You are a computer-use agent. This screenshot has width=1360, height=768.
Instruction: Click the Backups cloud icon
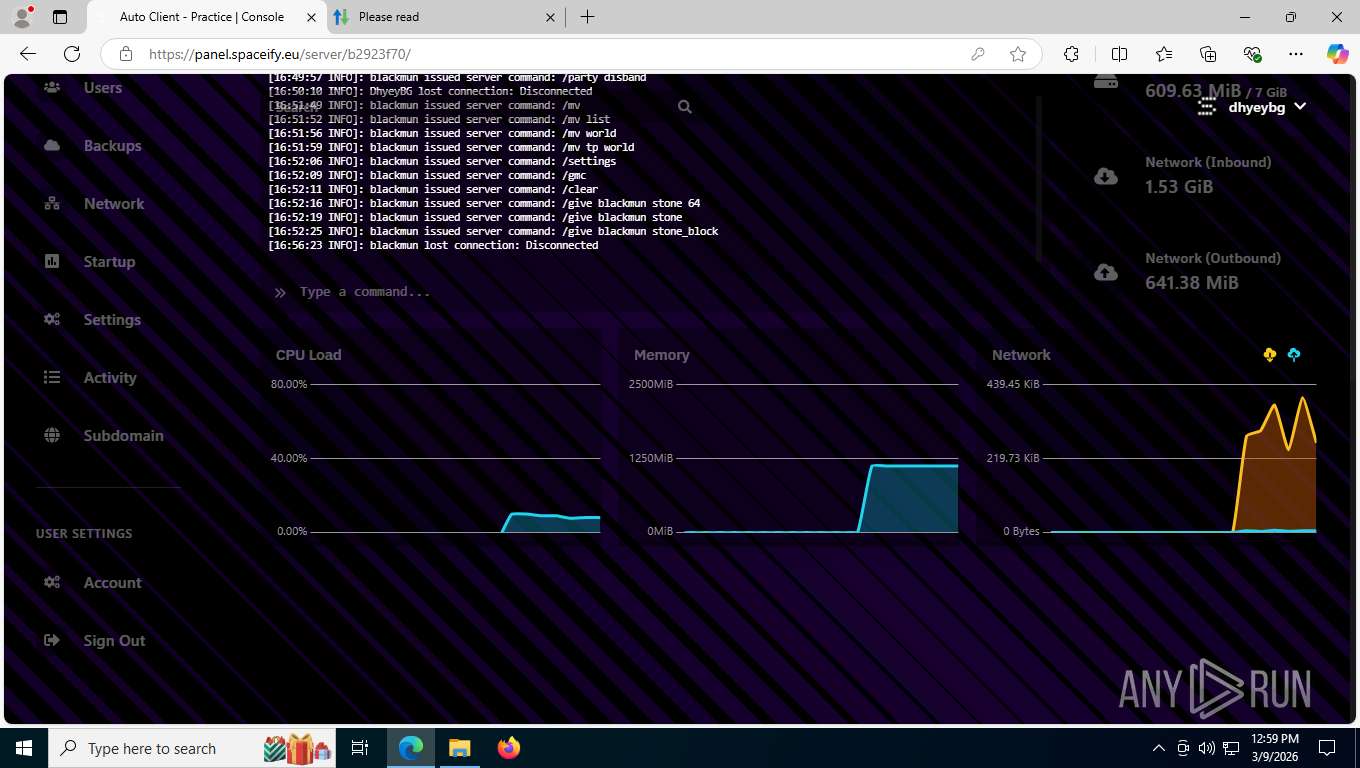tap(52, 146)
